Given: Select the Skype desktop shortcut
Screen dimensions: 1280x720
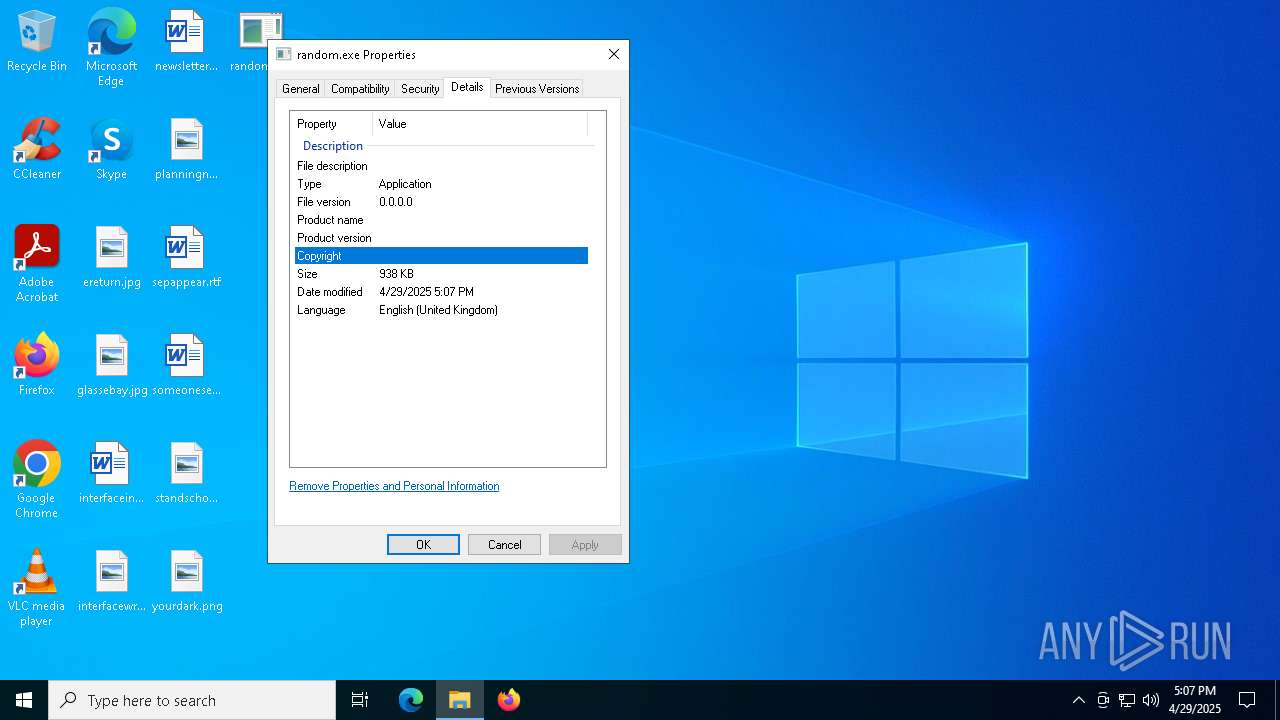Looking at the screenshot, I should 111,149.
